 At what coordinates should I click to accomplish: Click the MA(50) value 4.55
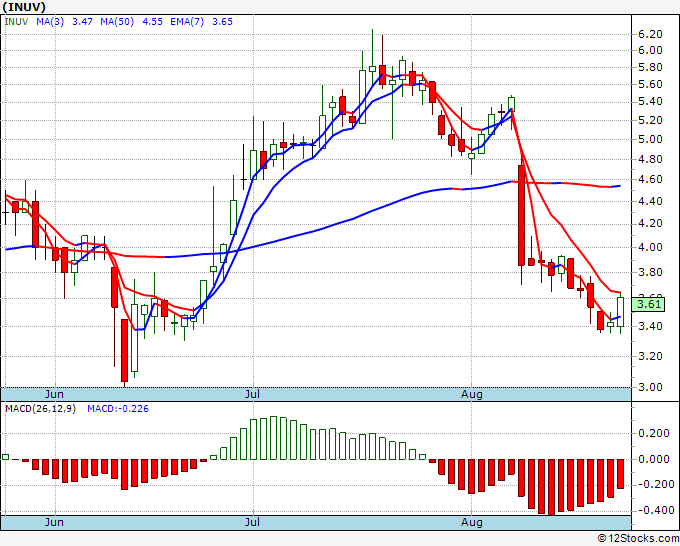pyautogui.click(x=153, y=22)
